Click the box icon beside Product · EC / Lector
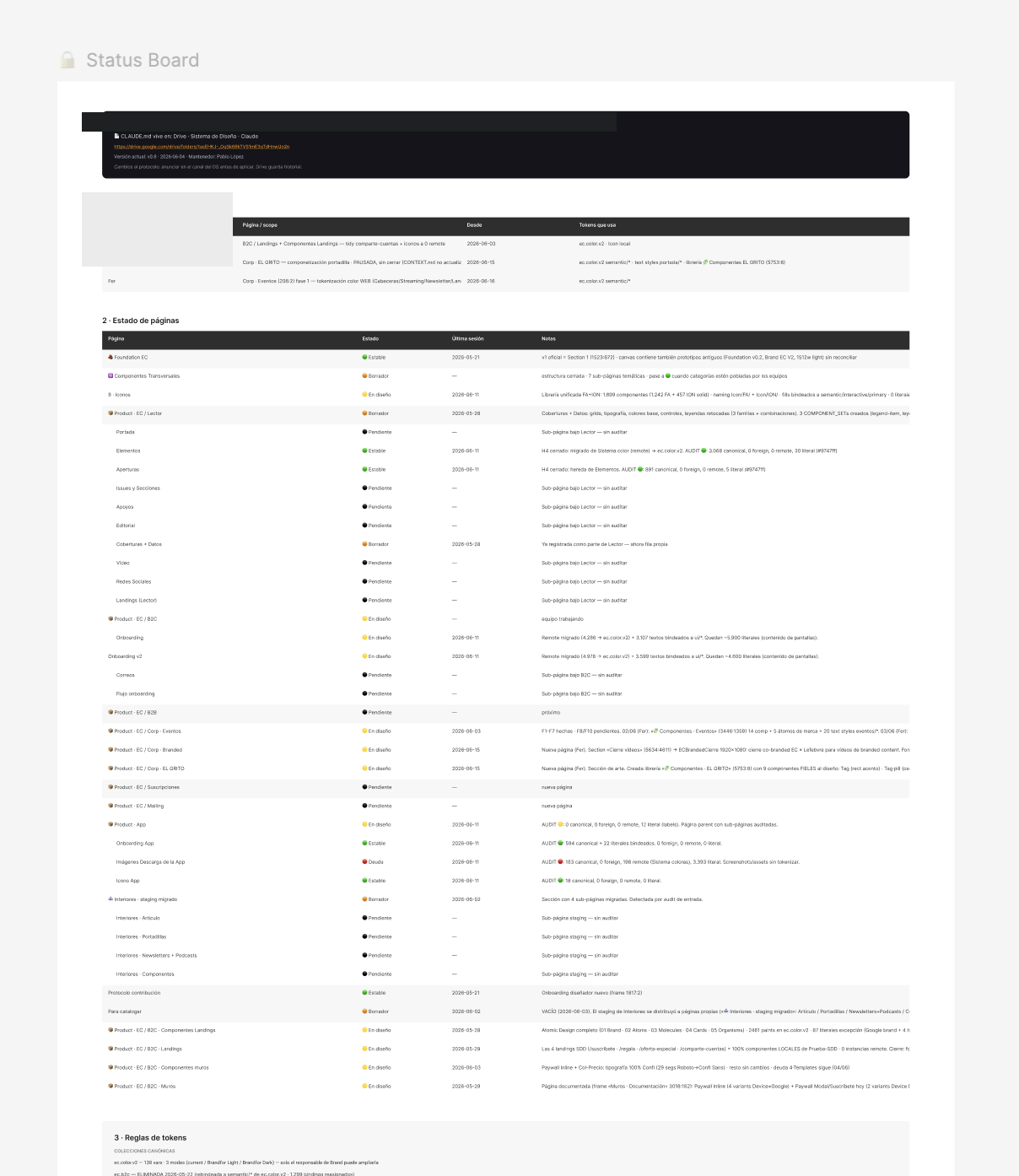The width and height of the screenshot is (1019, 1176). coord(111,413)
